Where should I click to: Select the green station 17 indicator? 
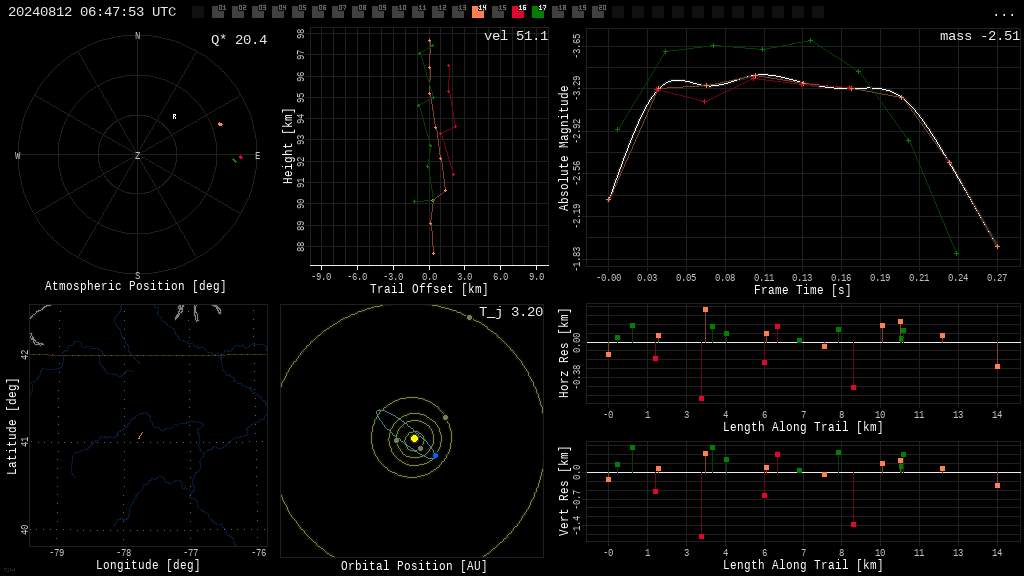539,11
